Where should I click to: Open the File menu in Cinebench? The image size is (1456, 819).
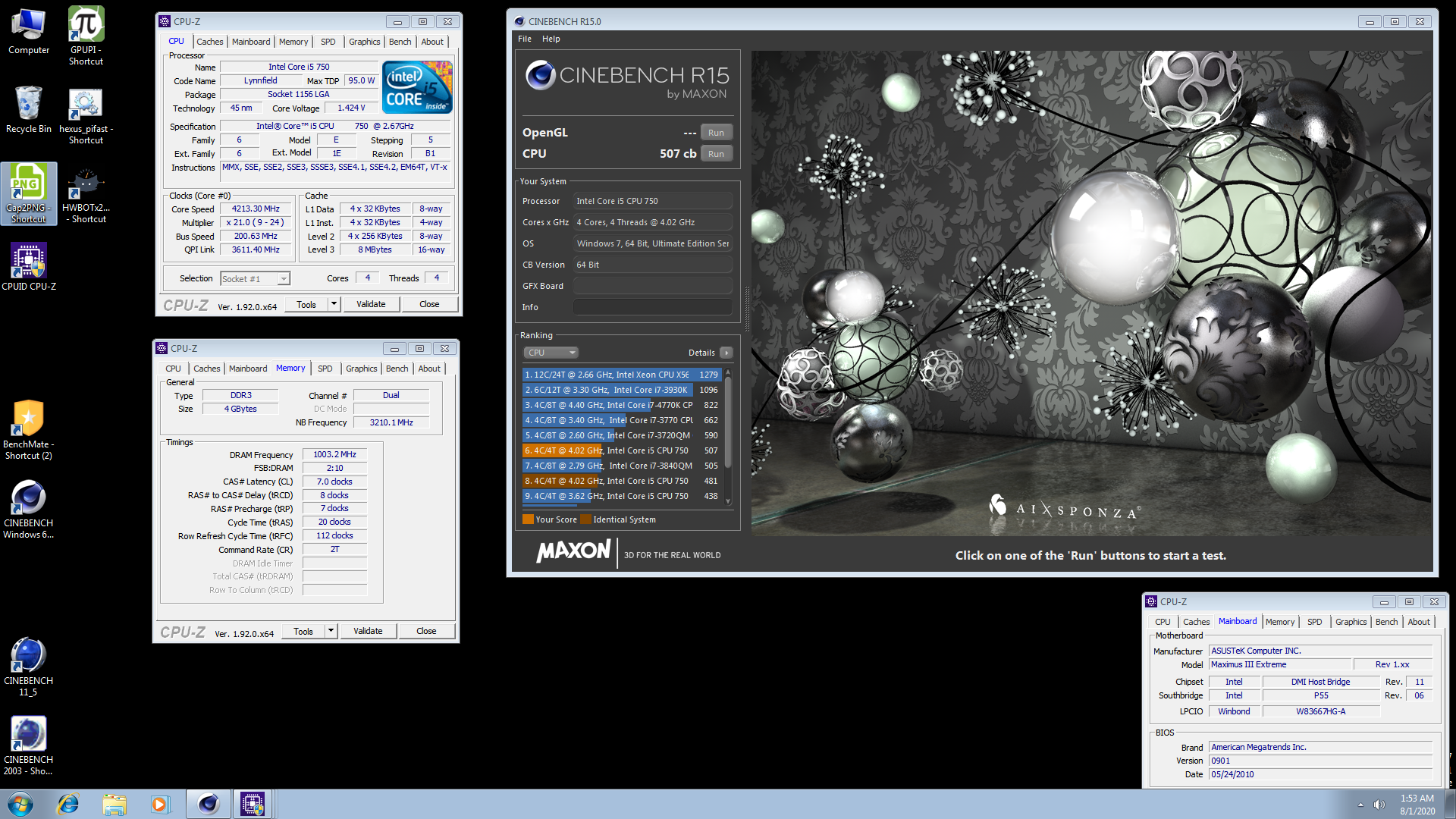click(525, 39)
